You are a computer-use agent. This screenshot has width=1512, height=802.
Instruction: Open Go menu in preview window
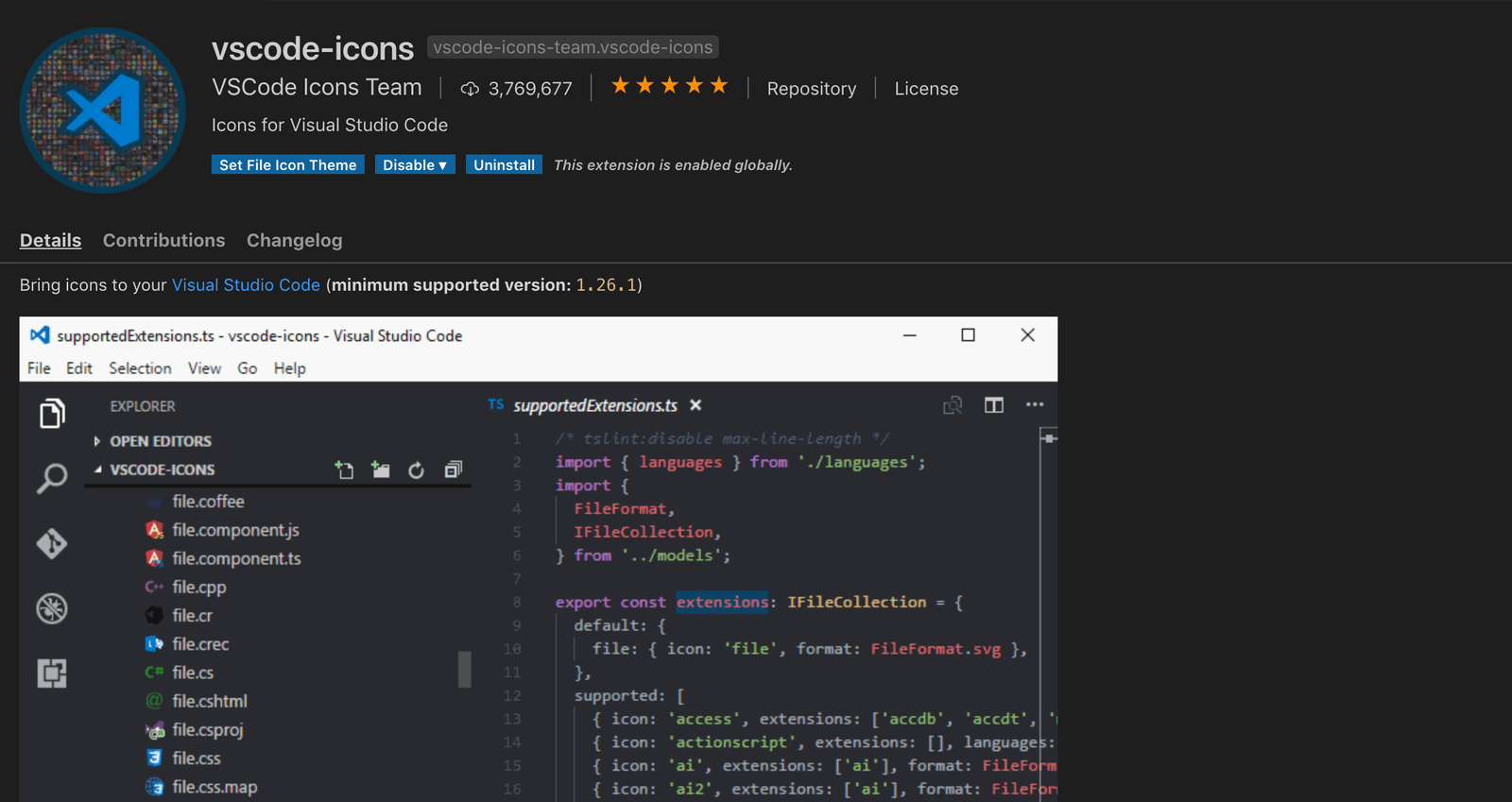click(248, 368)
